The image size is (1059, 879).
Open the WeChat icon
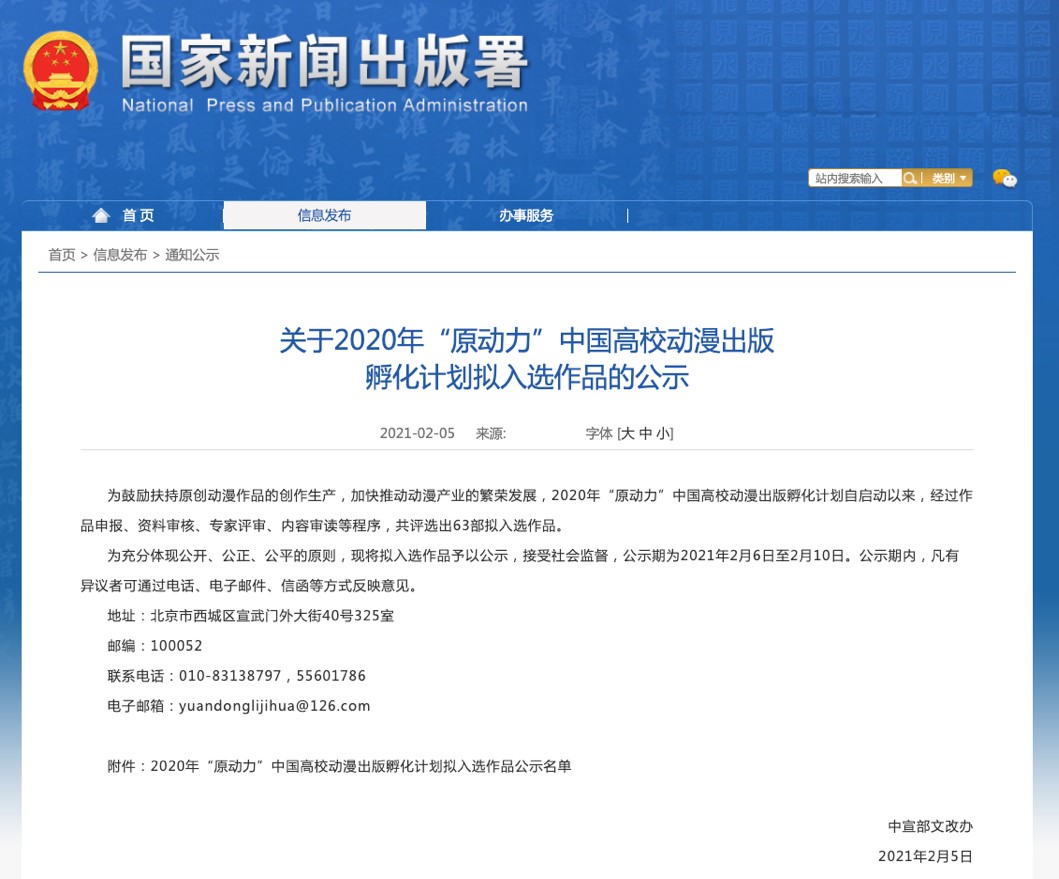[x=1004, y=178]
